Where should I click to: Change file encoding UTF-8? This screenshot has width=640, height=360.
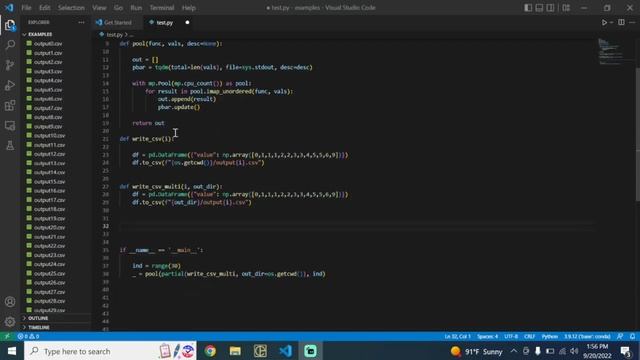coord(511,336)
